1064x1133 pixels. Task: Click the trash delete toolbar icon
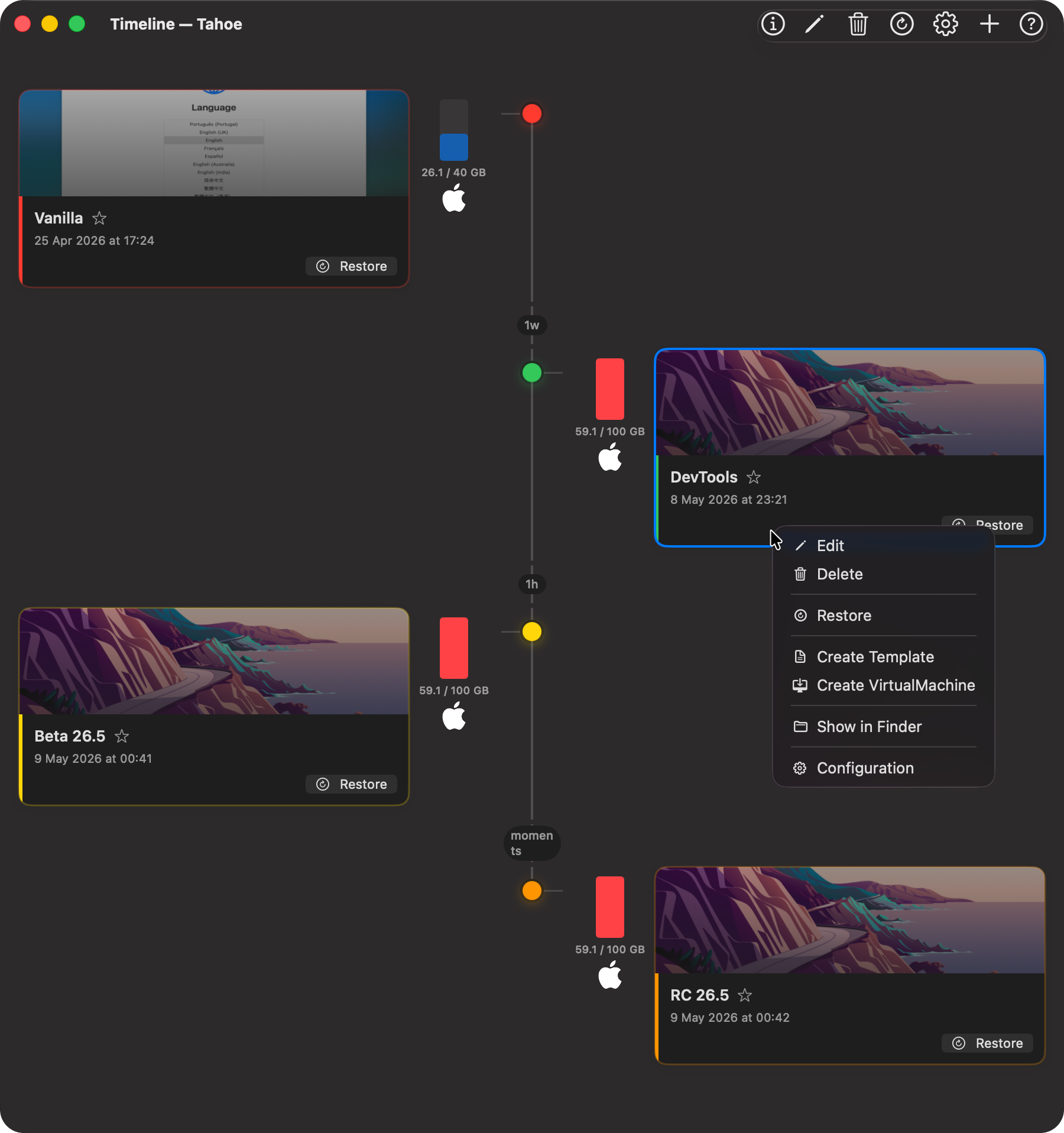(858, 24)
